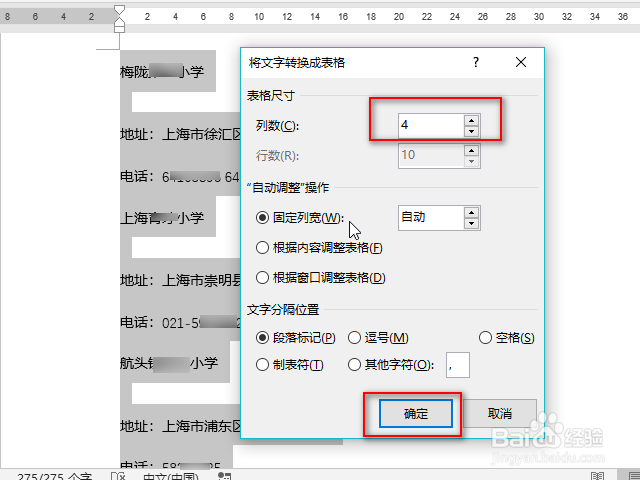Increase column count with up arrow
Image resolution: width=640 pixels, height=480 pixels.
point(471,120)
